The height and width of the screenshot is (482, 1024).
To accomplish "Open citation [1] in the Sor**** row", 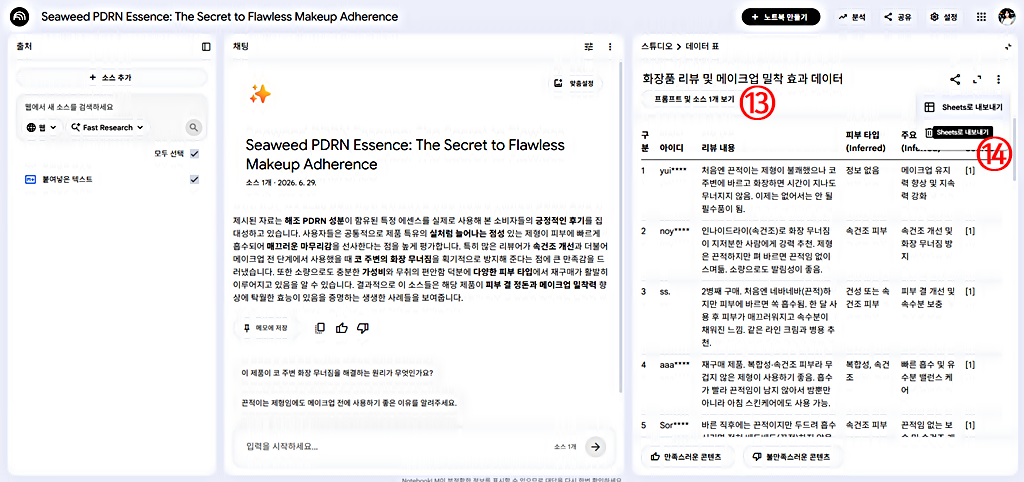I will [x=970, y=425].
